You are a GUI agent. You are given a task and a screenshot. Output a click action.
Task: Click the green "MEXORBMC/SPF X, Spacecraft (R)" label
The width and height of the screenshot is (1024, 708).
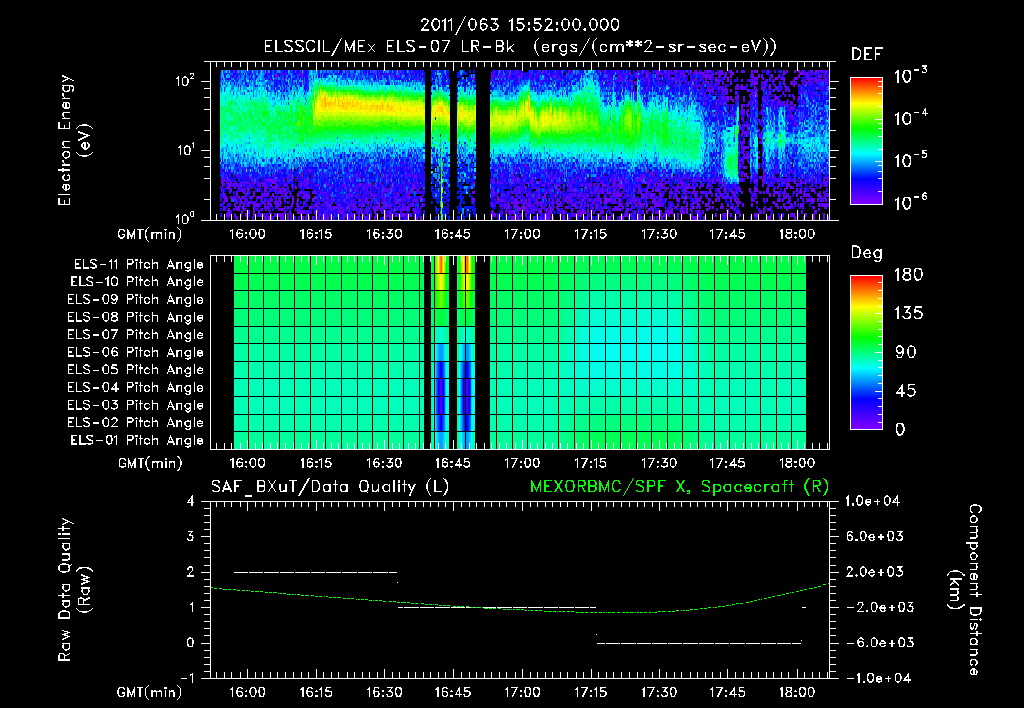point(679,487)
